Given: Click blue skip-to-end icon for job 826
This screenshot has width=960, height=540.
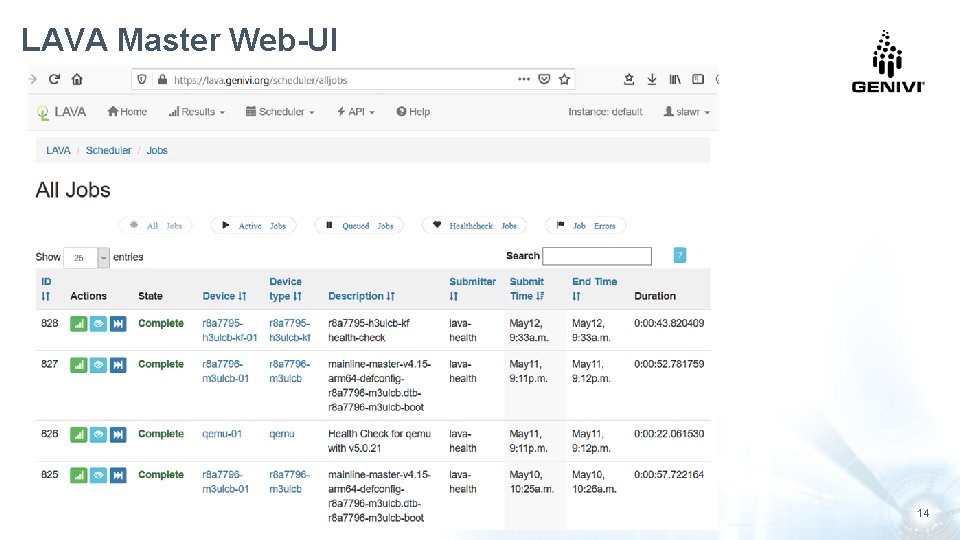Looking at the screenshot, I should click(x=118, y=435).
